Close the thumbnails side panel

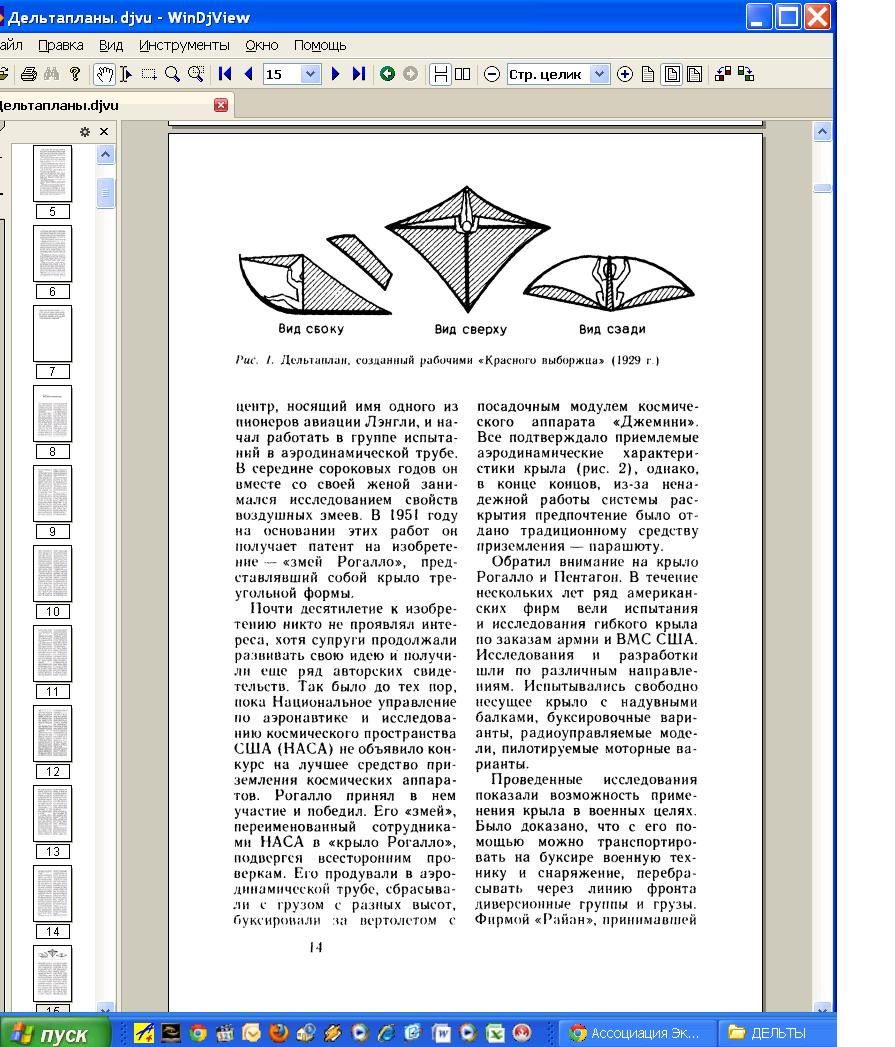click(104, 132)
